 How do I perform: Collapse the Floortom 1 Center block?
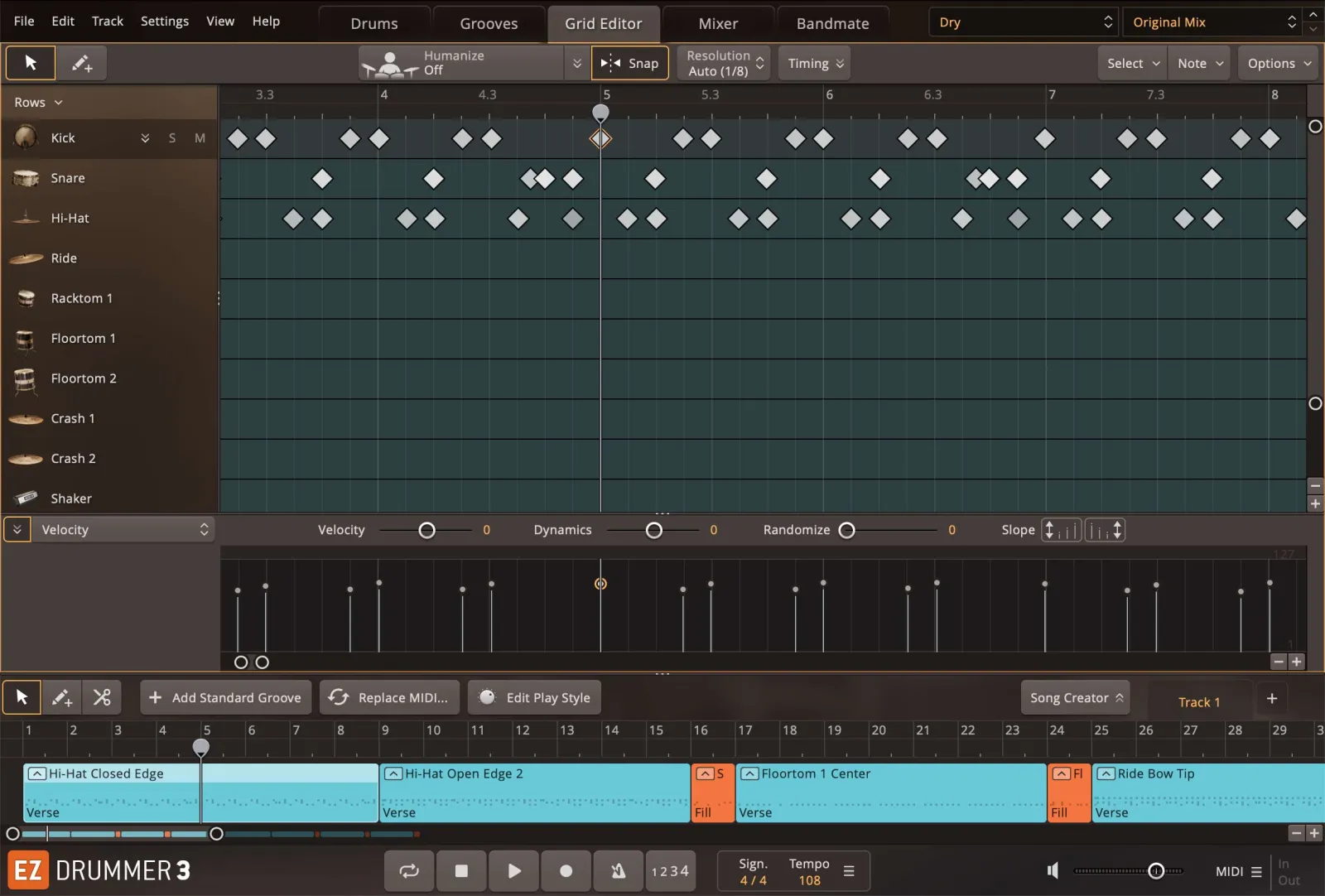pyautogui.click(x=749, y=773)
